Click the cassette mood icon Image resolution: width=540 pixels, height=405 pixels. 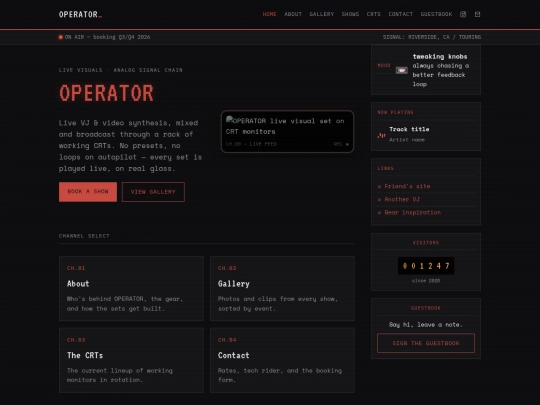[402, 70]
